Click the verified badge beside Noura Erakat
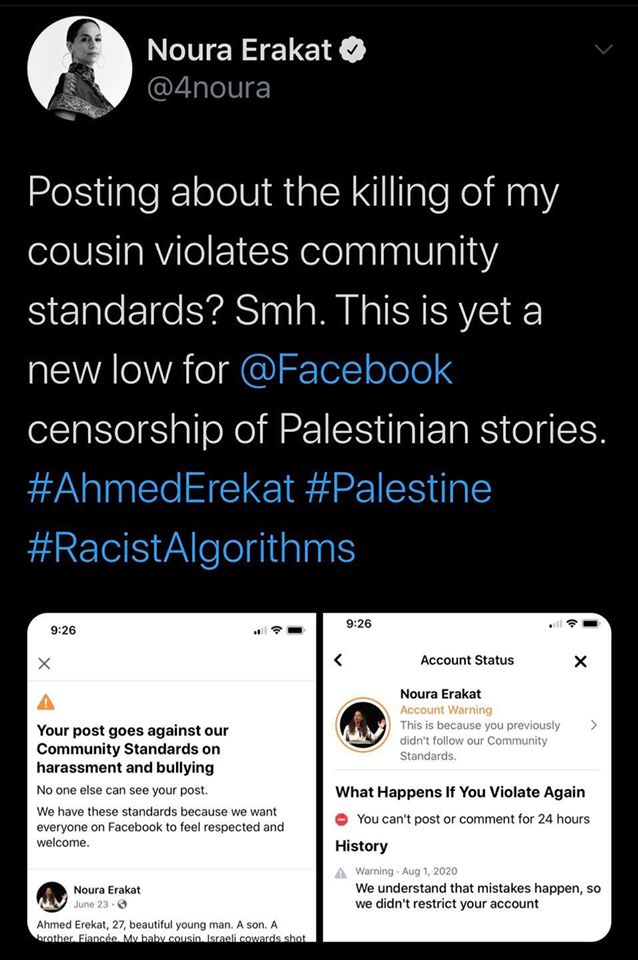The width and height of the screenshot is (638, 960). tap(353, 50)
